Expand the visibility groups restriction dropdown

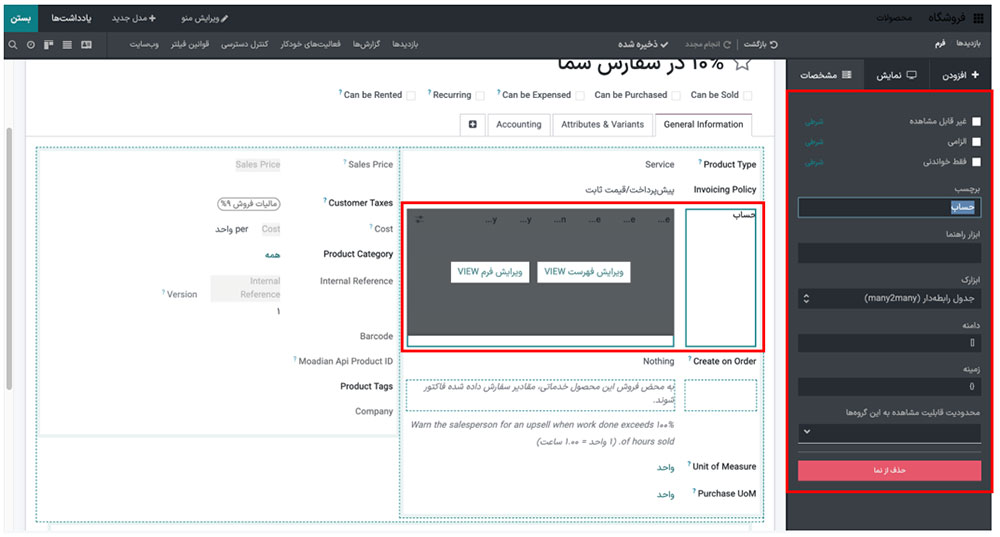(889, 432)
